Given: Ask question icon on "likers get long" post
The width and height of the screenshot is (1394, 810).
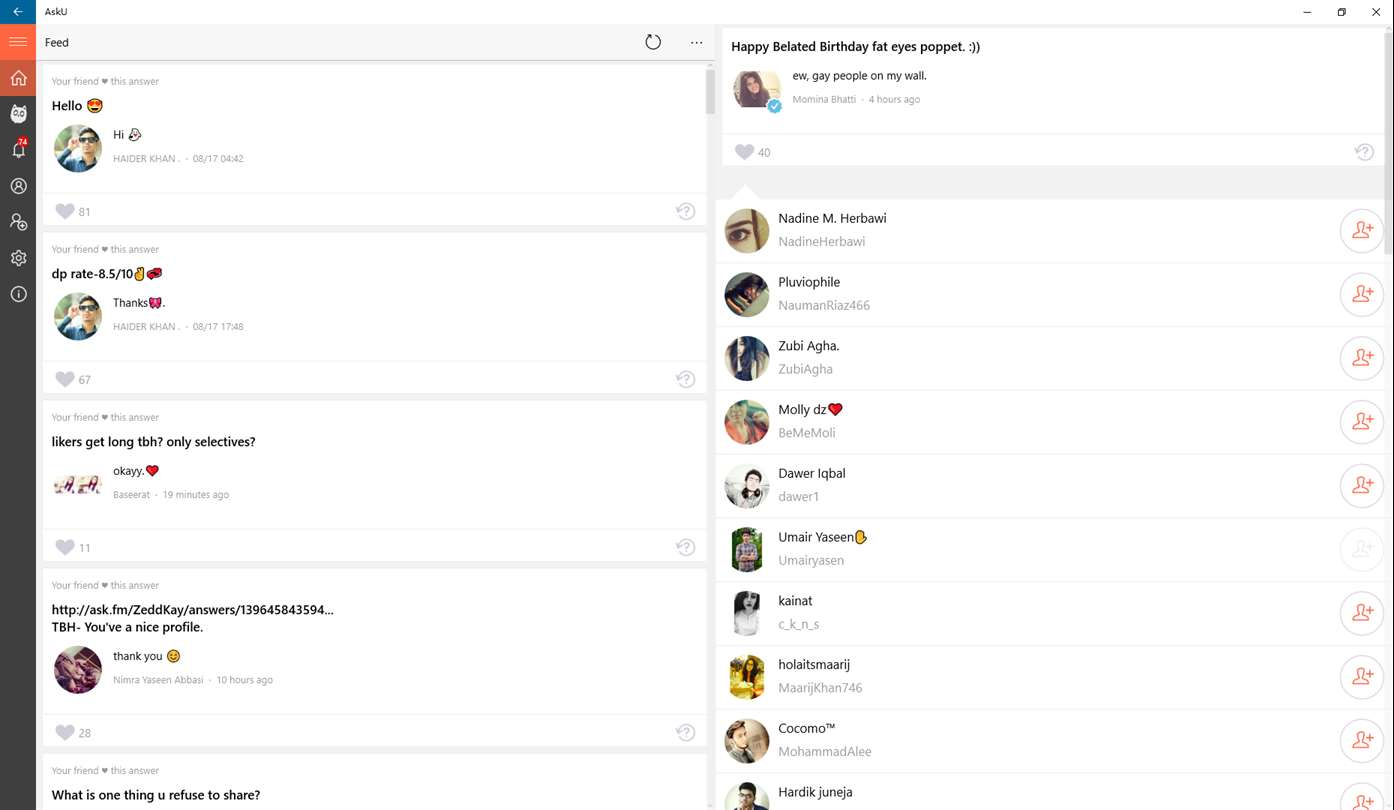Looking at the screenshot, I should coord(685,547).
